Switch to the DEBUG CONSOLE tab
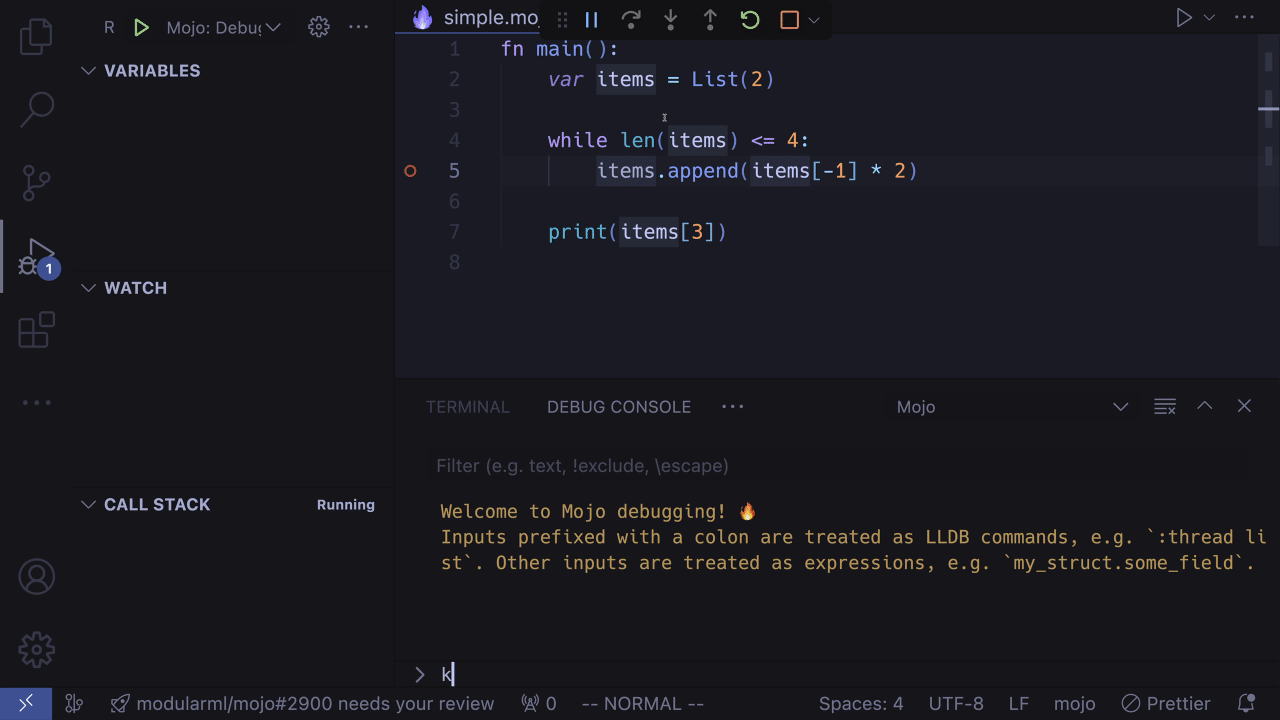Screen dimensions: 1280x720 pyautogui.click(x=619, y=407)
